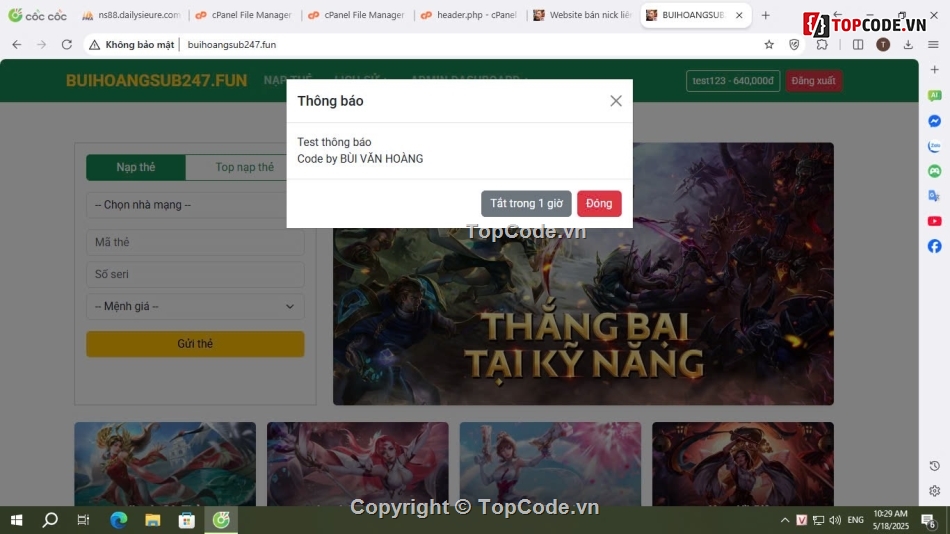950x534 pixels.
Task: Open new tab with plus icon
Action: coord(766,15)
